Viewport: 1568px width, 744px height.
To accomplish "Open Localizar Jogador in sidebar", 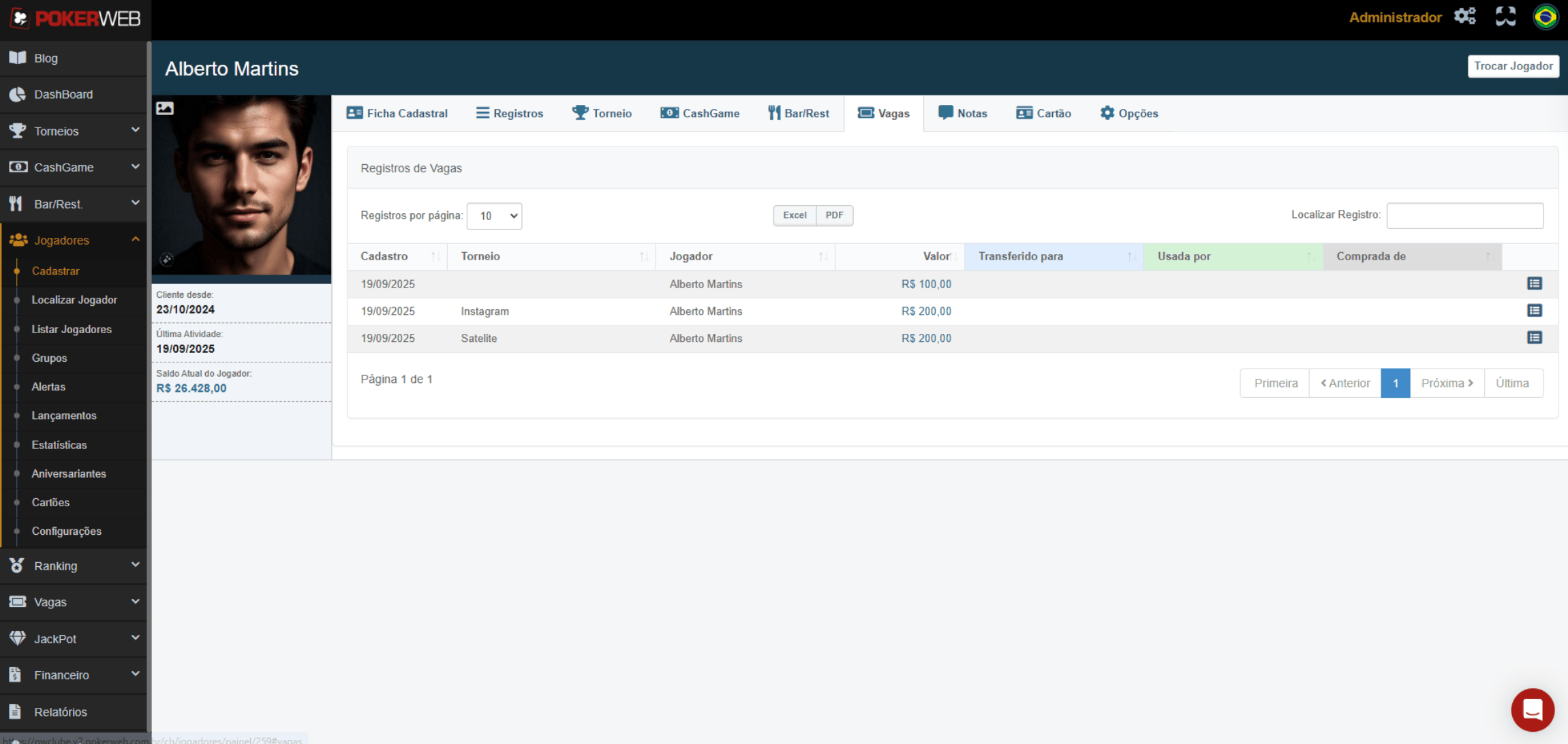I will pos(74,300).
